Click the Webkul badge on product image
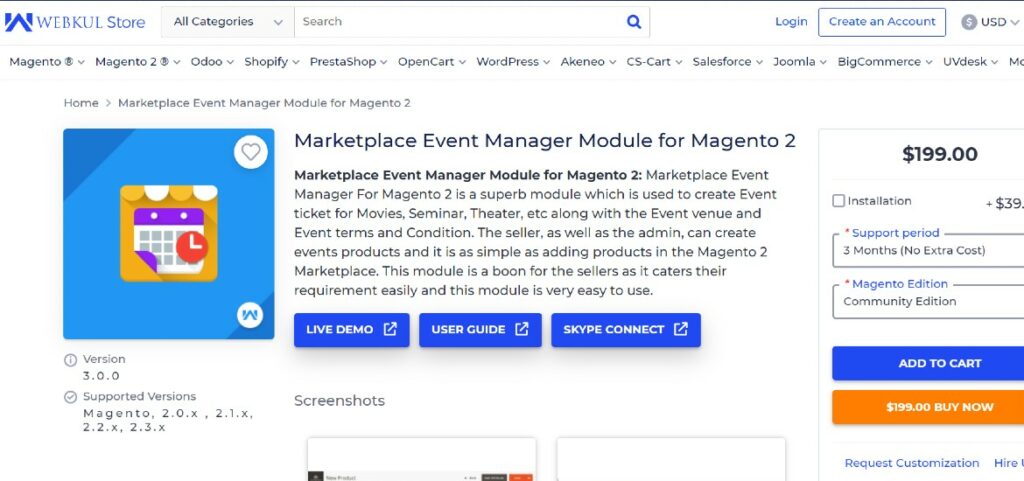The image size is (1024, 481). (x=249, y=315)
